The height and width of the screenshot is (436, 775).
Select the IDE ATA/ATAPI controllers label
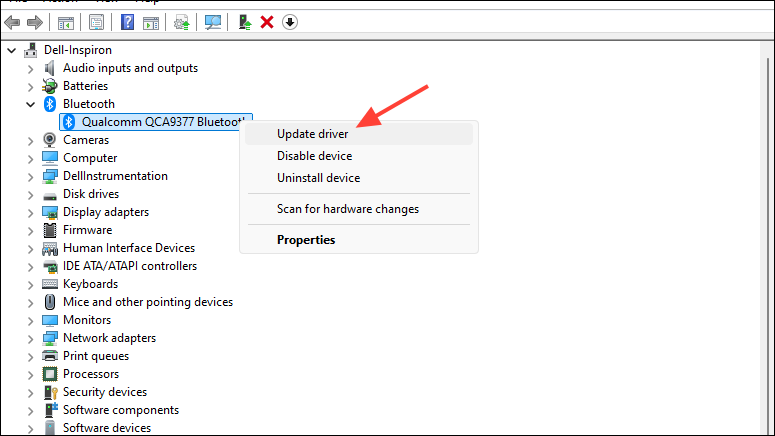tap(130, 266)
